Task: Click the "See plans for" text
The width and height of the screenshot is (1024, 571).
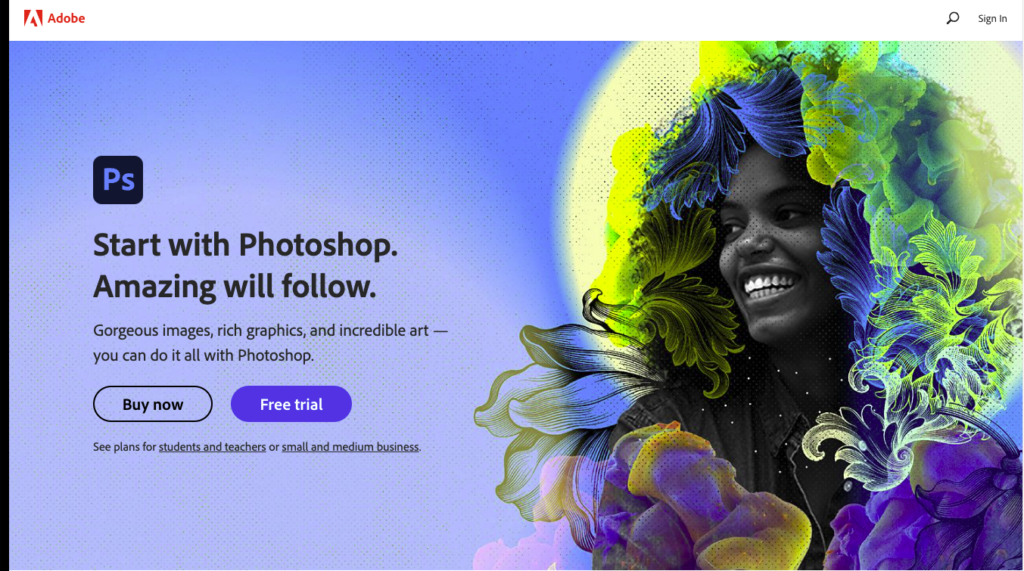Action: 124,447
